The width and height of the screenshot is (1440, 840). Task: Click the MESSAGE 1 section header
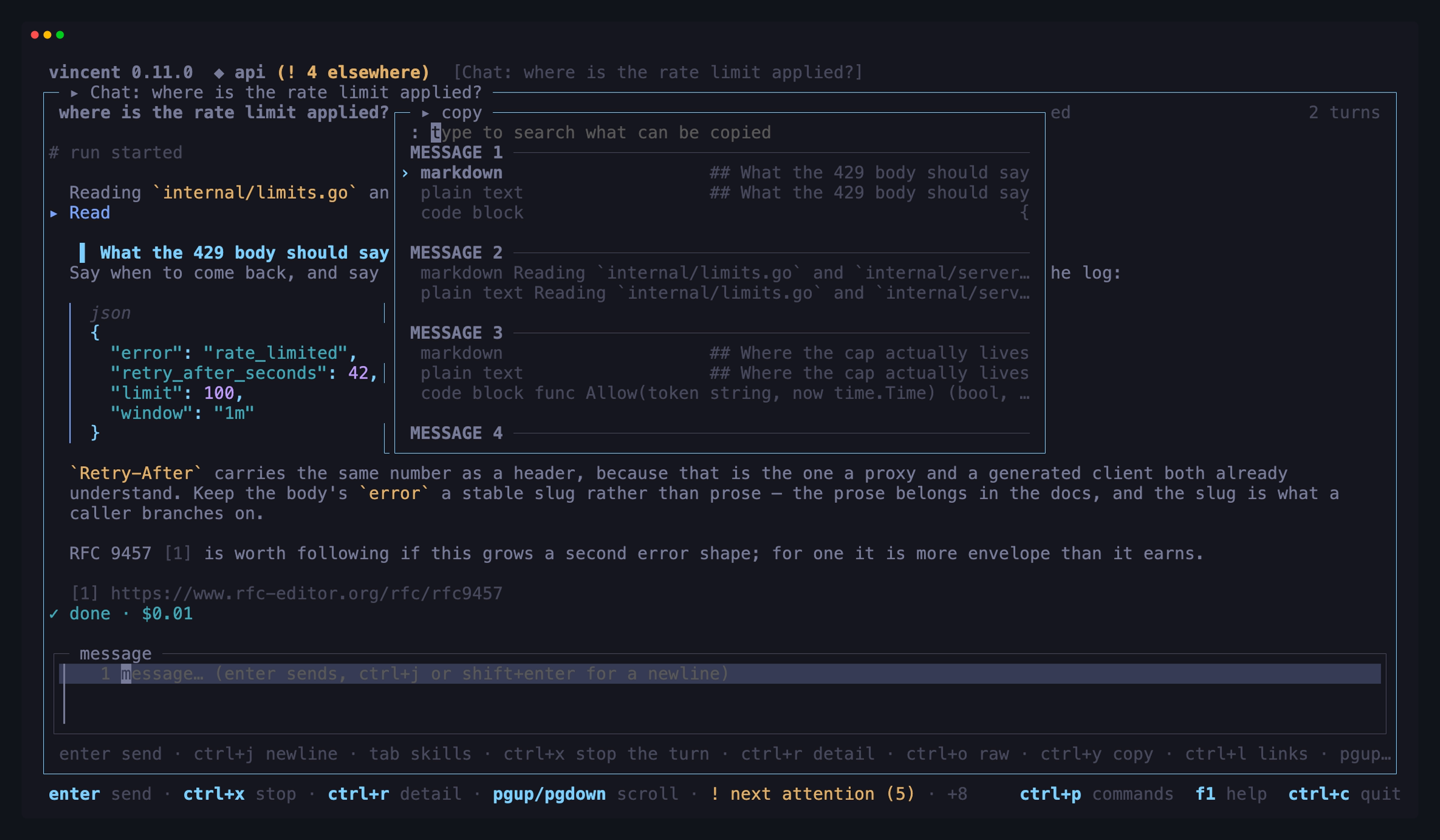tap(456, 153)
